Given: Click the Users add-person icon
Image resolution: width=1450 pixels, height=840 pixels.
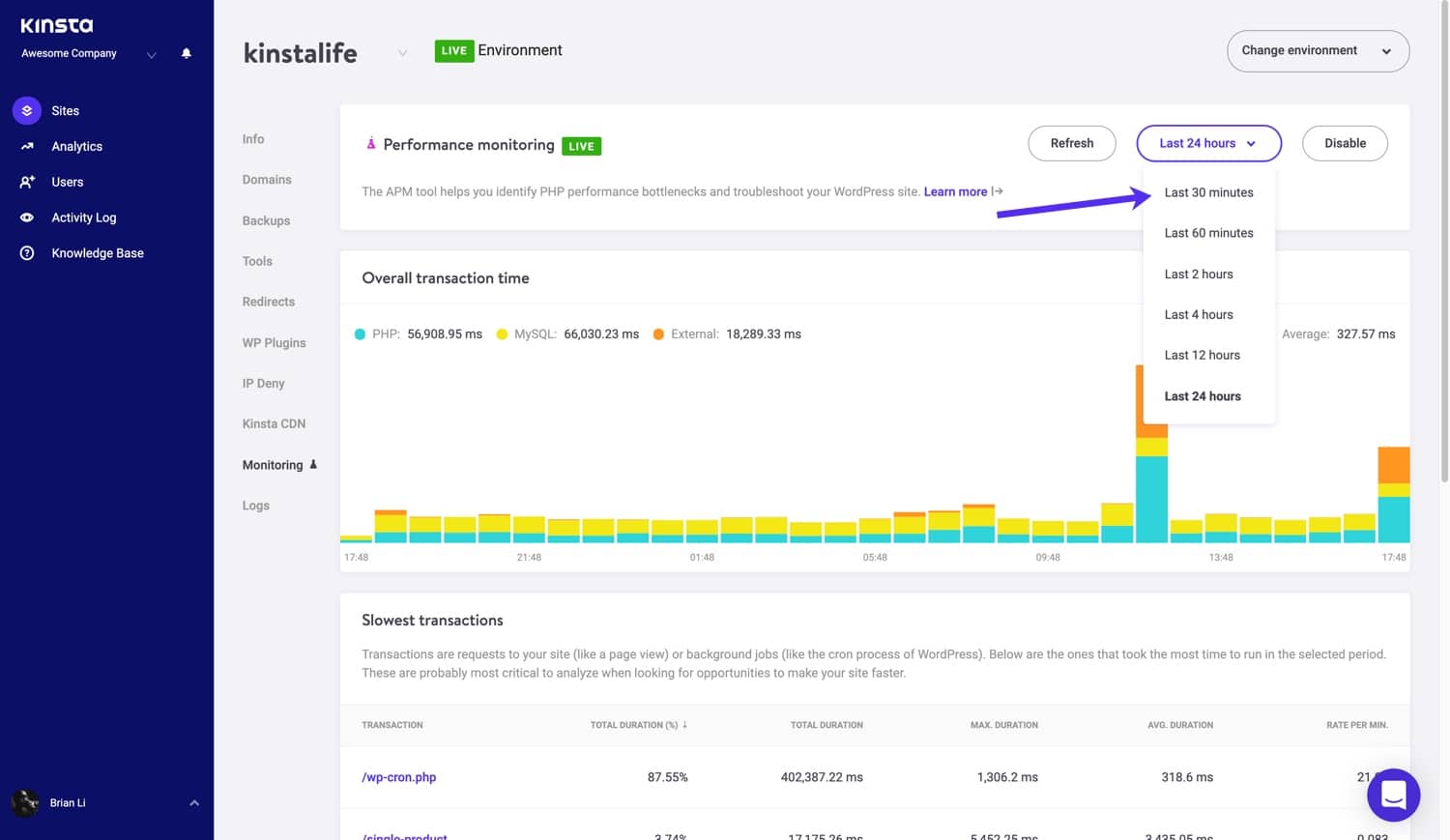Looking at the screenshot, I should tap(27, 182).
